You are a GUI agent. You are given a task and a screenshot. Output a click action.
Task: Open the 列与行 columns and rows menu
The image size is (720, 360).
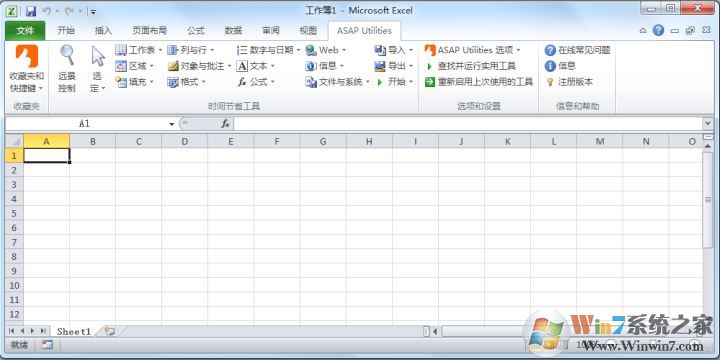[x=191, y=50]
